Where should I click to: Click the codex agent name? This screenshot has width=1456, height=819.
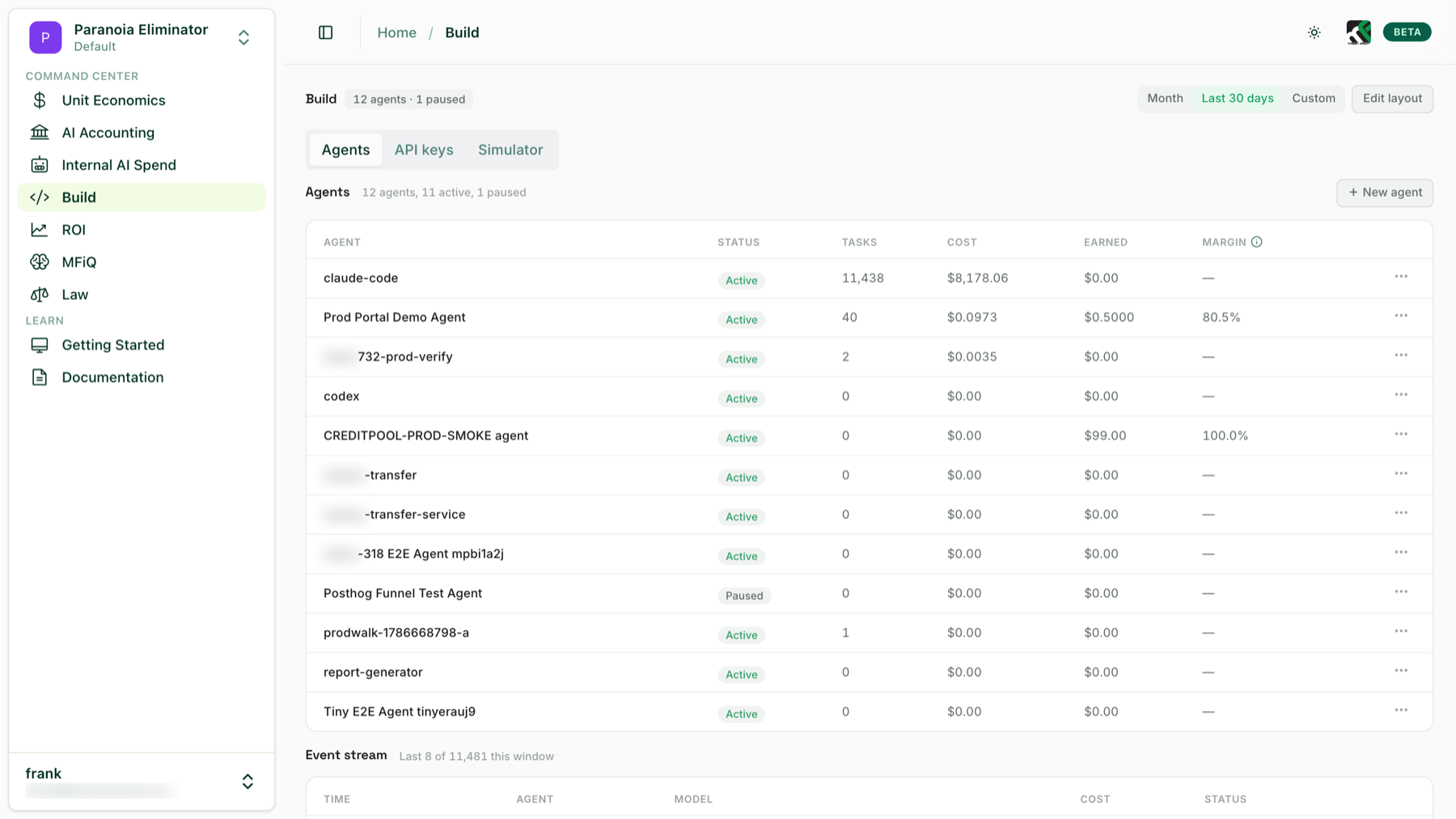coord(341,397)
